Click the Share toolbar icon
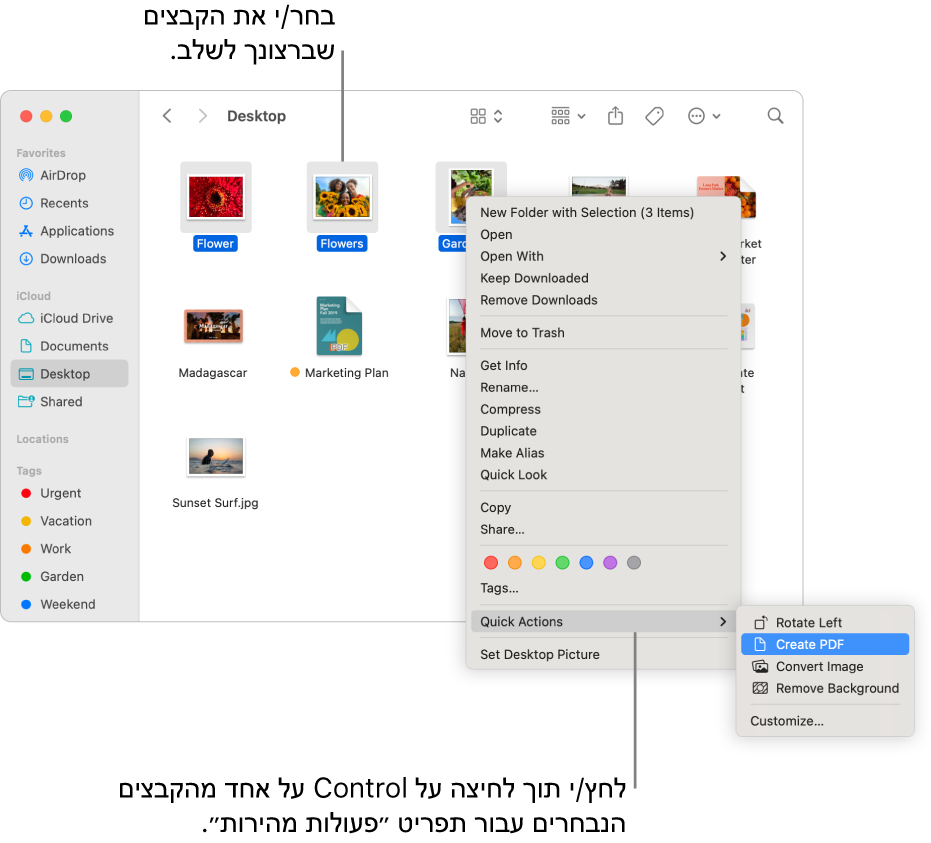The image size is (931, 843). [x=616, y=116]
